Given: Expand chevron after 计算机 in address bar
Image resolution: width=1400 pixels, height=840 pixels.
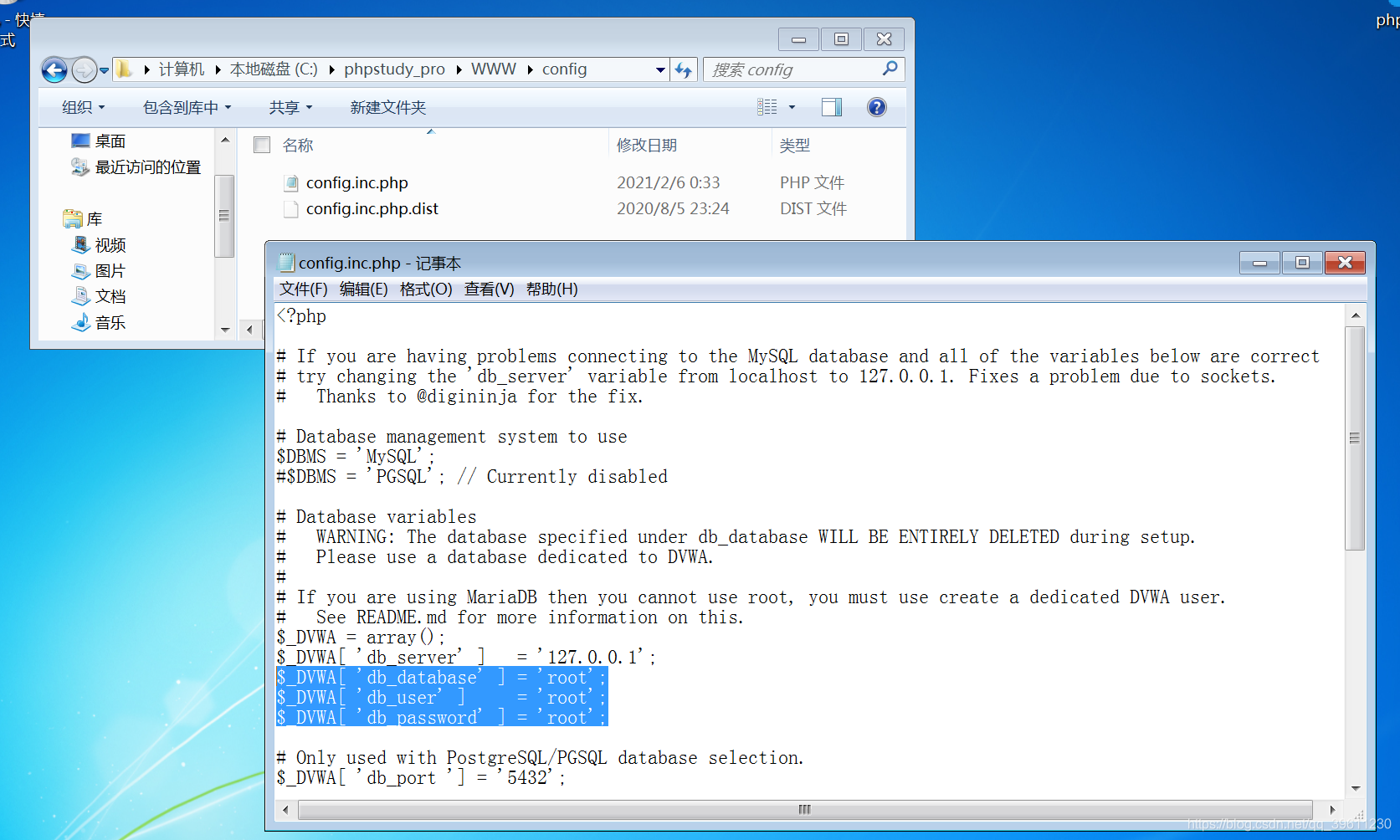Looking at the screenshot, I should 218,69.
